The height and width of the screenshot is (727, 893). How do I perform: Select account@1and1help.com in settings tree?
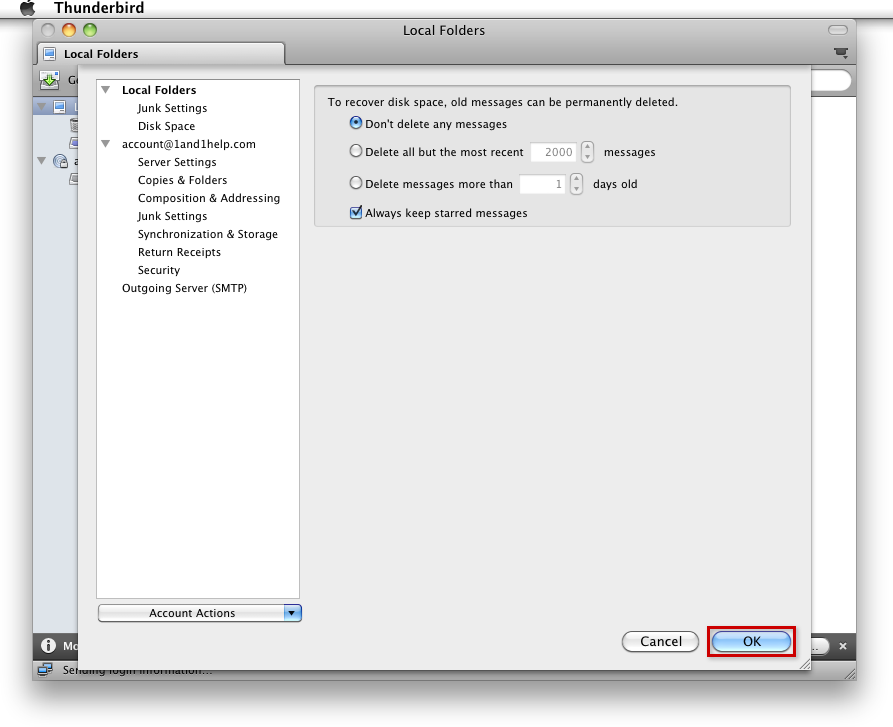[x=189, y=144]
